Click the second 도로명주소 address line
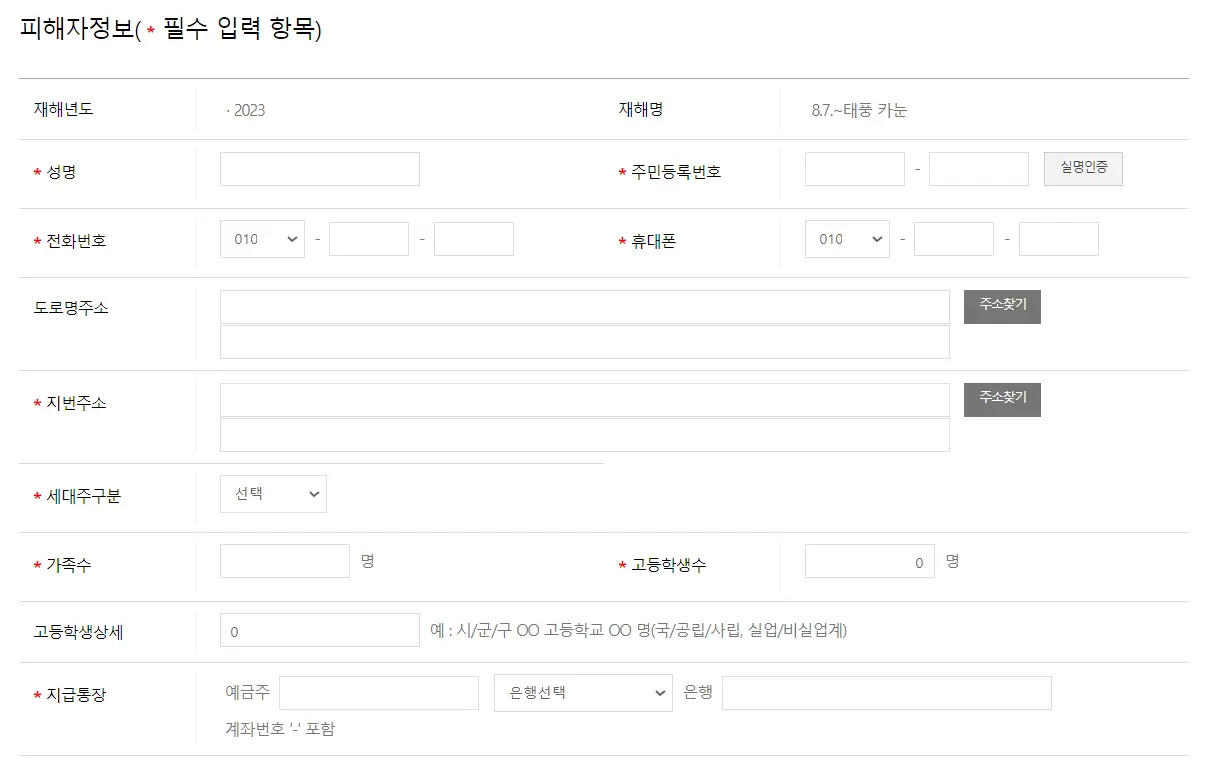This screenshot has width=1223, height=769. [584, 341]
